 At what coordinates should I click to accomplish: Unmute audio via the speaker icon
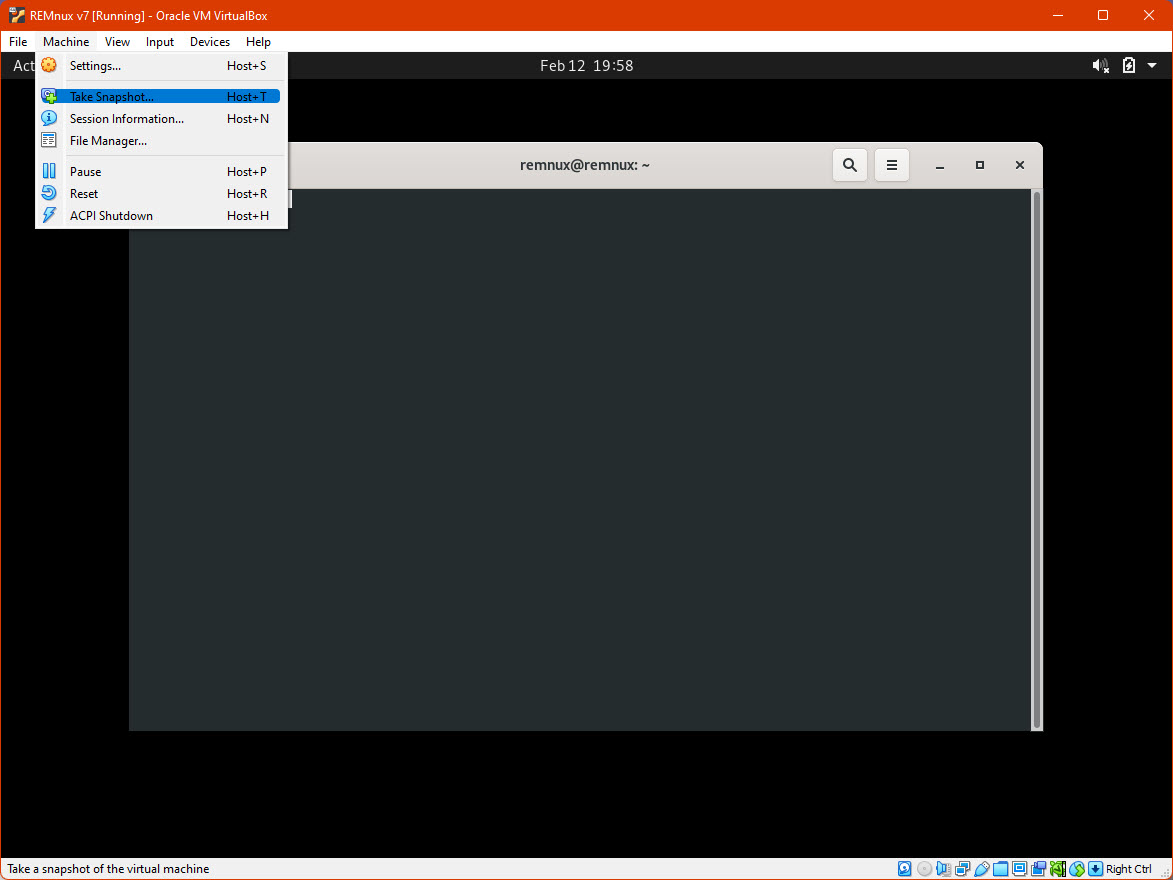click(x=1100, y=65)
